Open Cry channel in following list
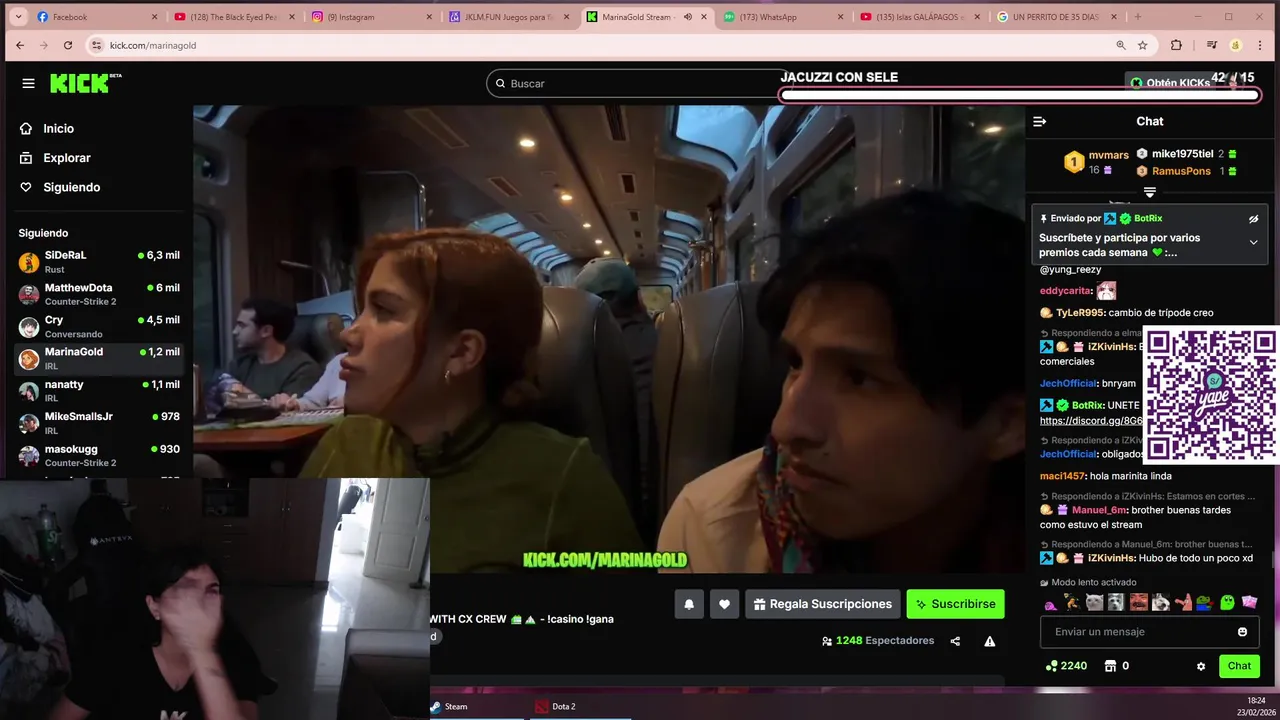Viewport: 1280px width, 720px height. point(98,327)
